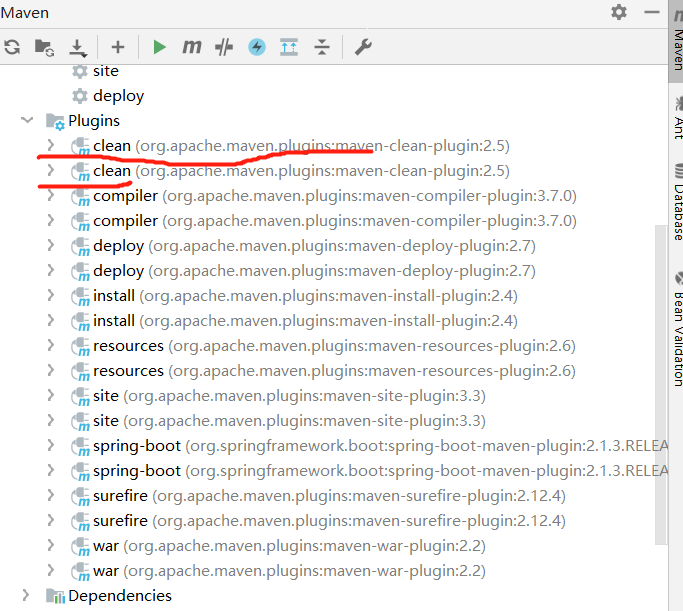Click the Maven panel vertical scrollbar
683x611 pixels.
pos(661,385)
